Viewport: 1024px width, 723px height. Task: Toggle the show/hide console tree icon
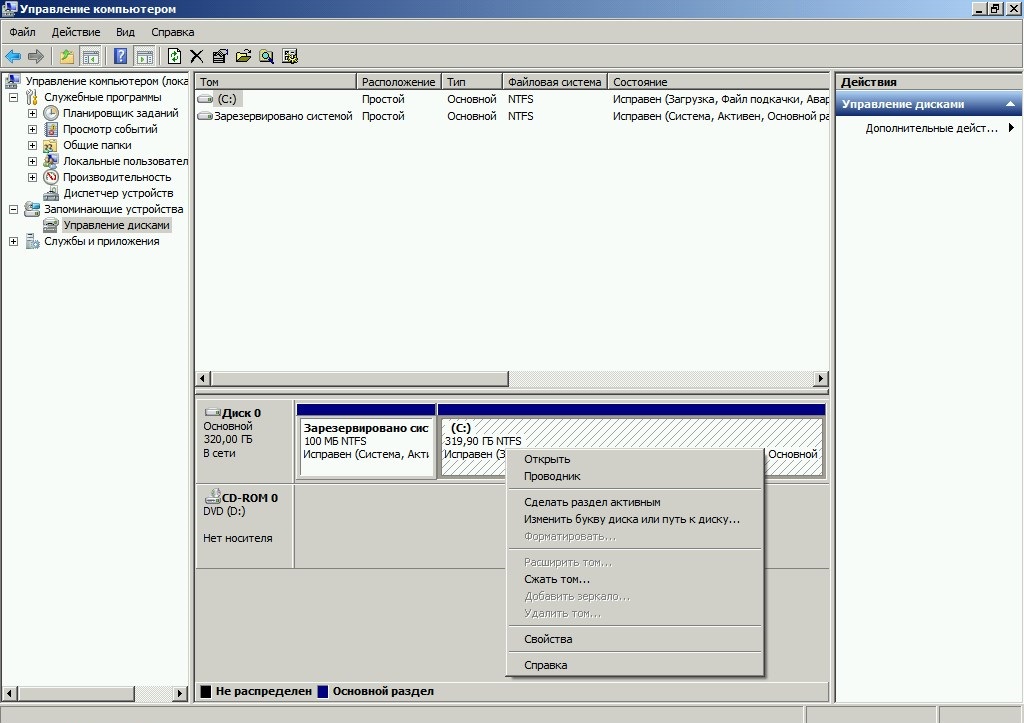coord(90,57)
